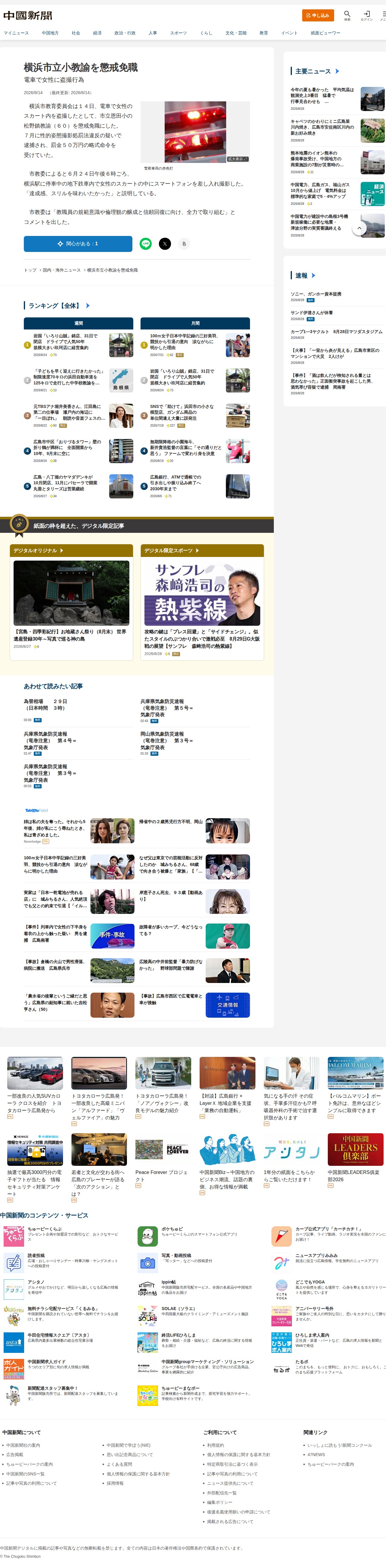Open the 事件・事故 blue thumbnail
This screenshot has height=1568, width=386.
tap(113, 936)
